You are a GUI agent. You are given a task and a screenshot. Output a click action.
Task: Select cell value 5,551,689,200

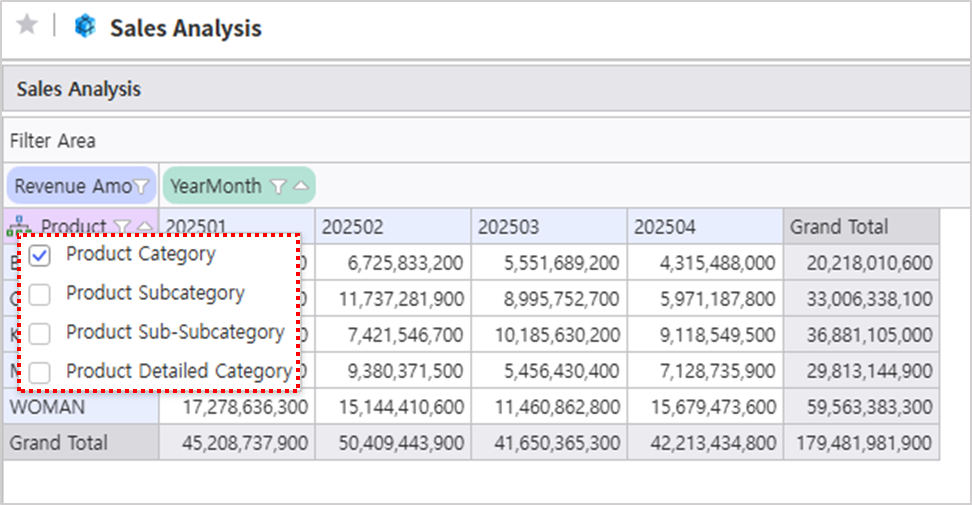[x=549, y=263]
